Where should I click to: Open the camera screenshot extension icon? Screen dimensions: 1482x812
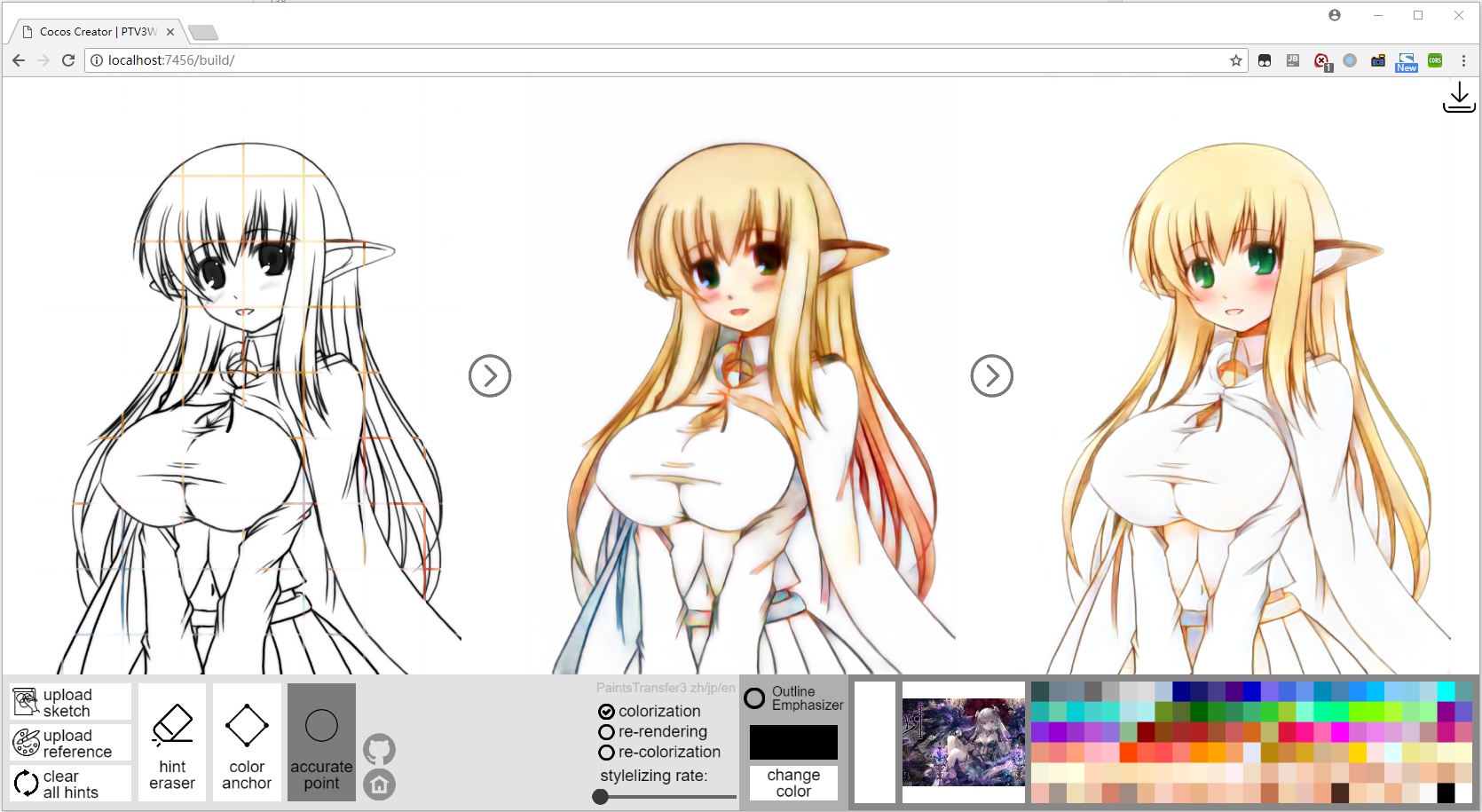(x=1378, y=60)
